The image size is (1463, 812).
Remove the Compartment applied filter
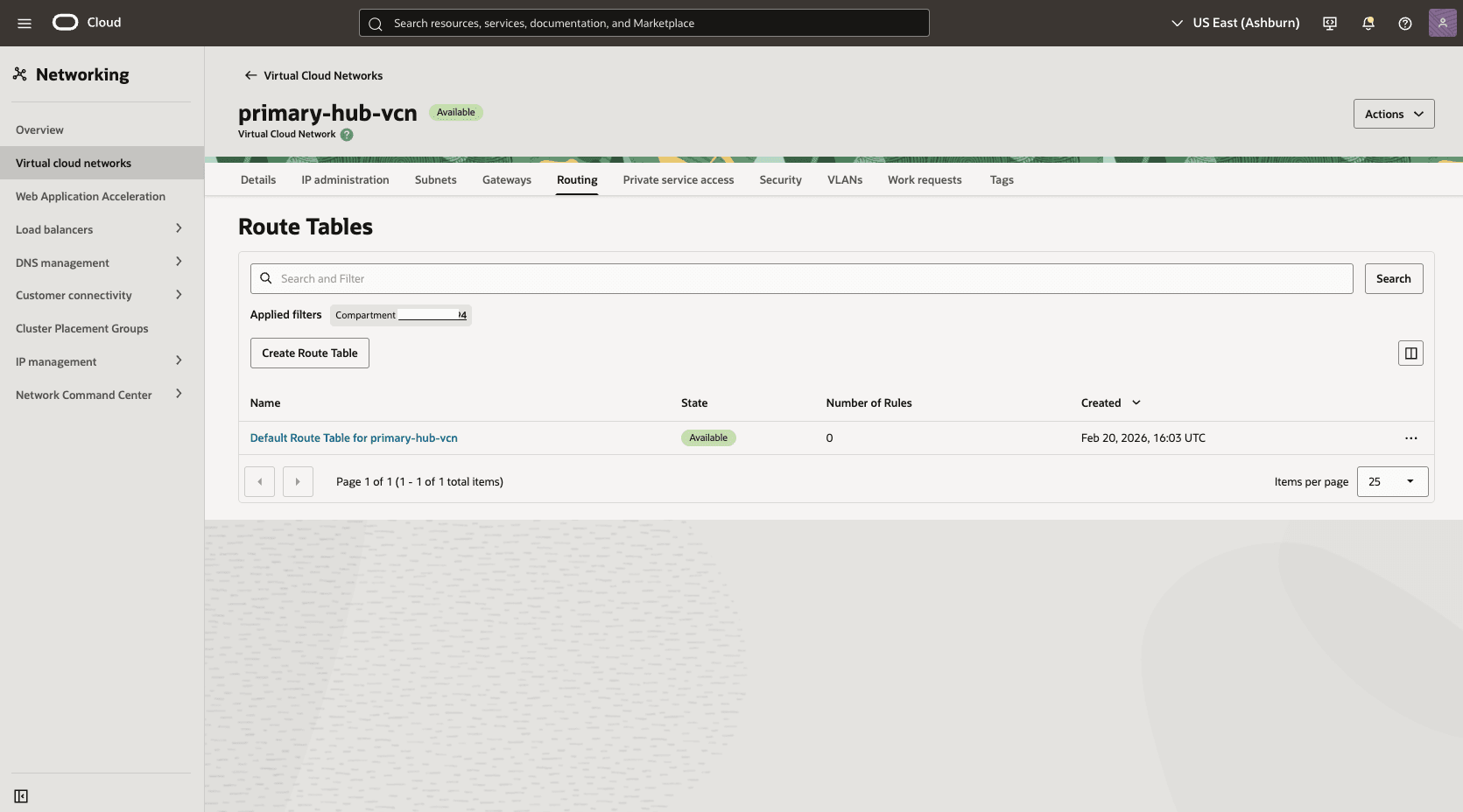pos(462,315)
